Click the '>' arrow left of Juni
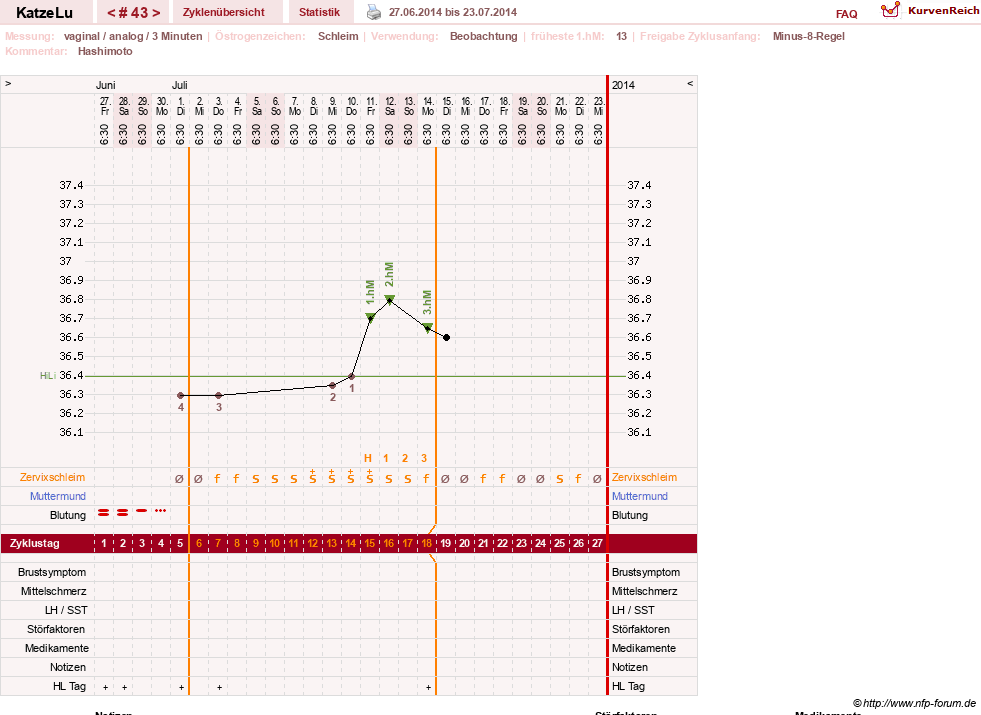 (8, 83)
